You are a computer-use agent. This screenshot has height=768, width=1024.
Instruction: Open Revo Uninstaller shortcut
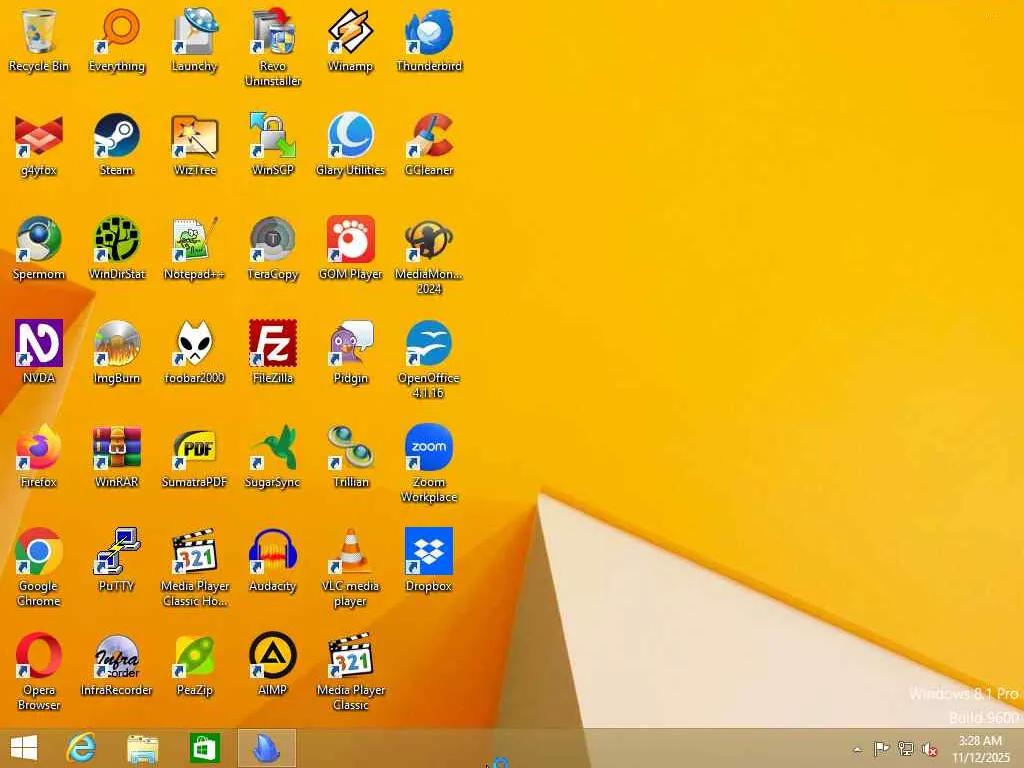coord(273,47)
